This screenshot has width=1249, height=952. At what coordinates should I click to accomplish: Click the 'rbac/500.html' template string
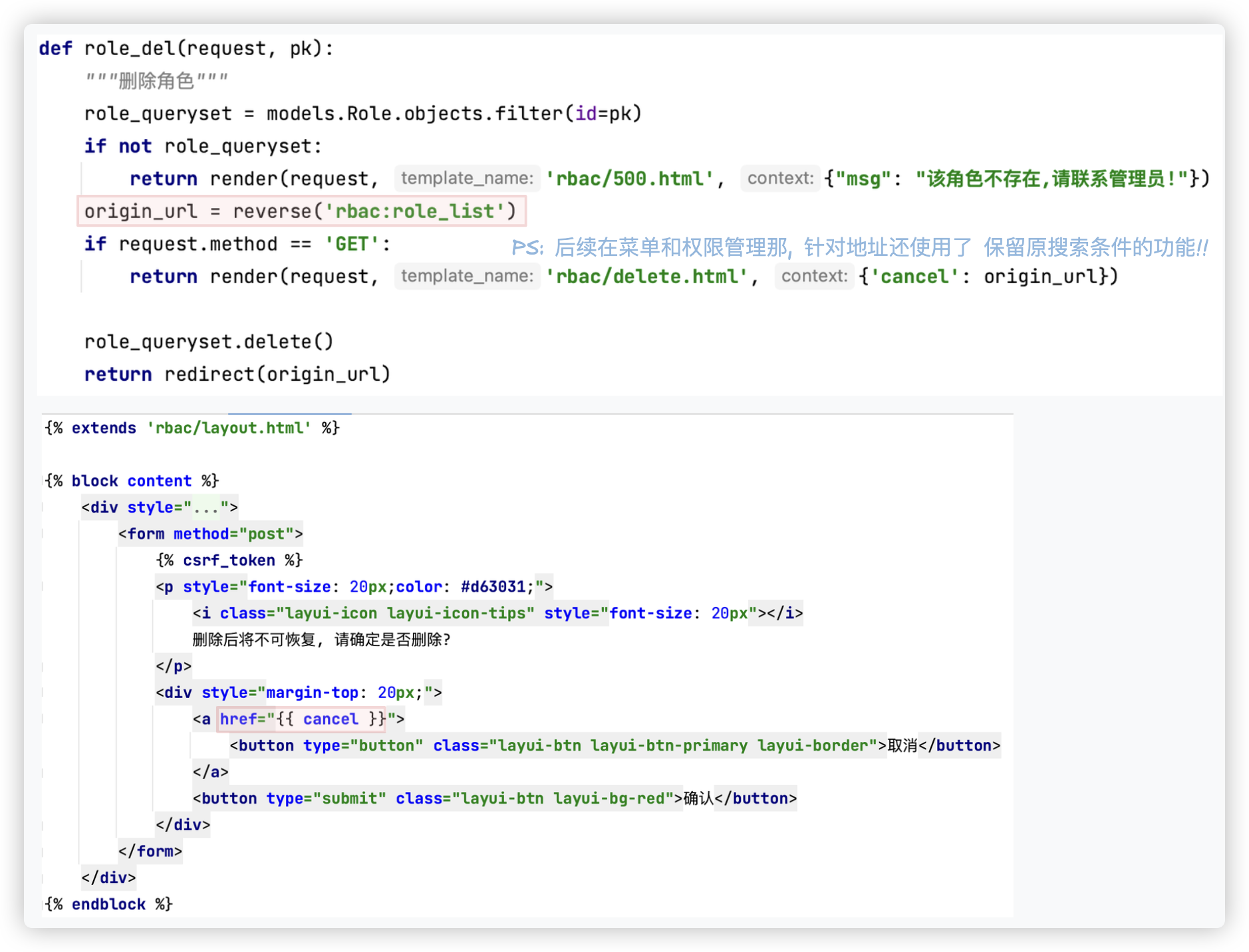[629, 179]
